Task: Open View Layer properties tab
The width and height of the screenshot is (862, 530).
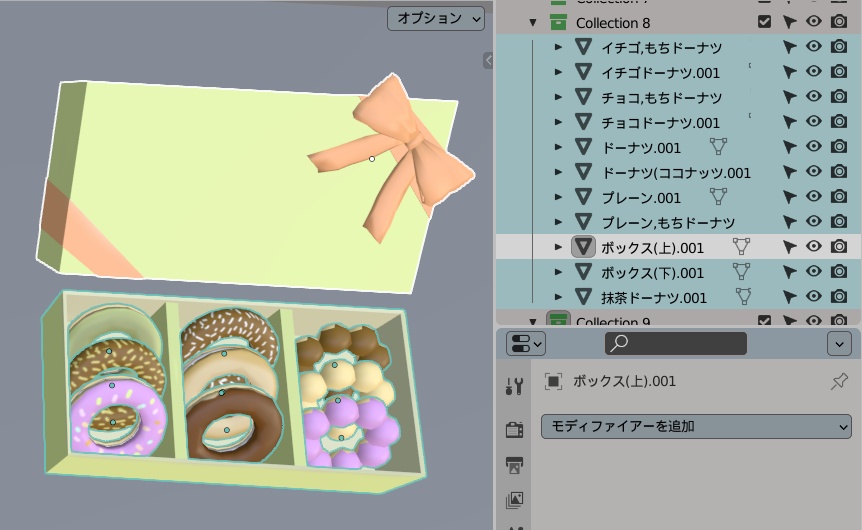Action: click(x=515, y=500)
